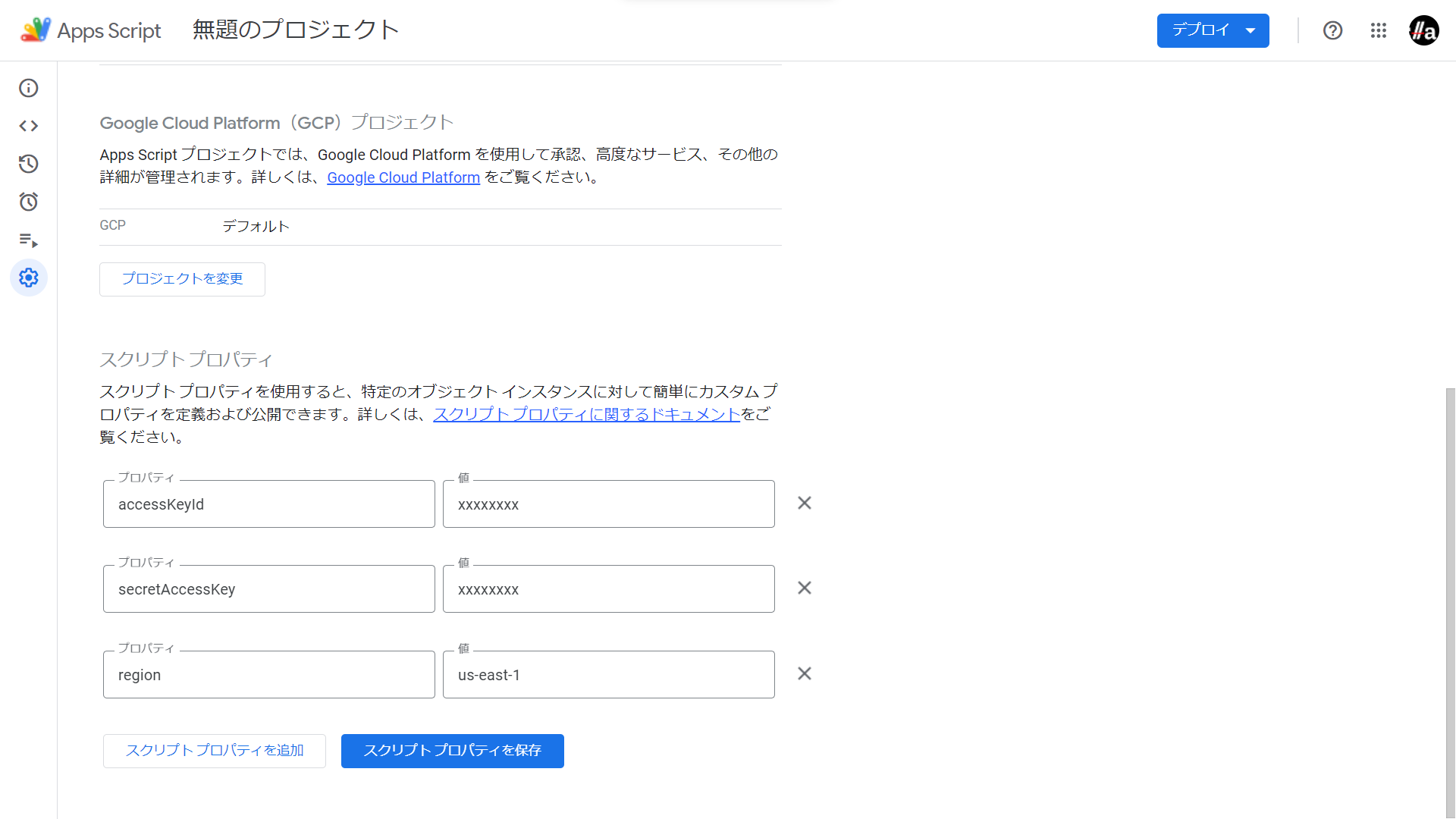Open the Google account avatar menu
The height and width of the screenshot is (819, 1456).
[1423, 30]
